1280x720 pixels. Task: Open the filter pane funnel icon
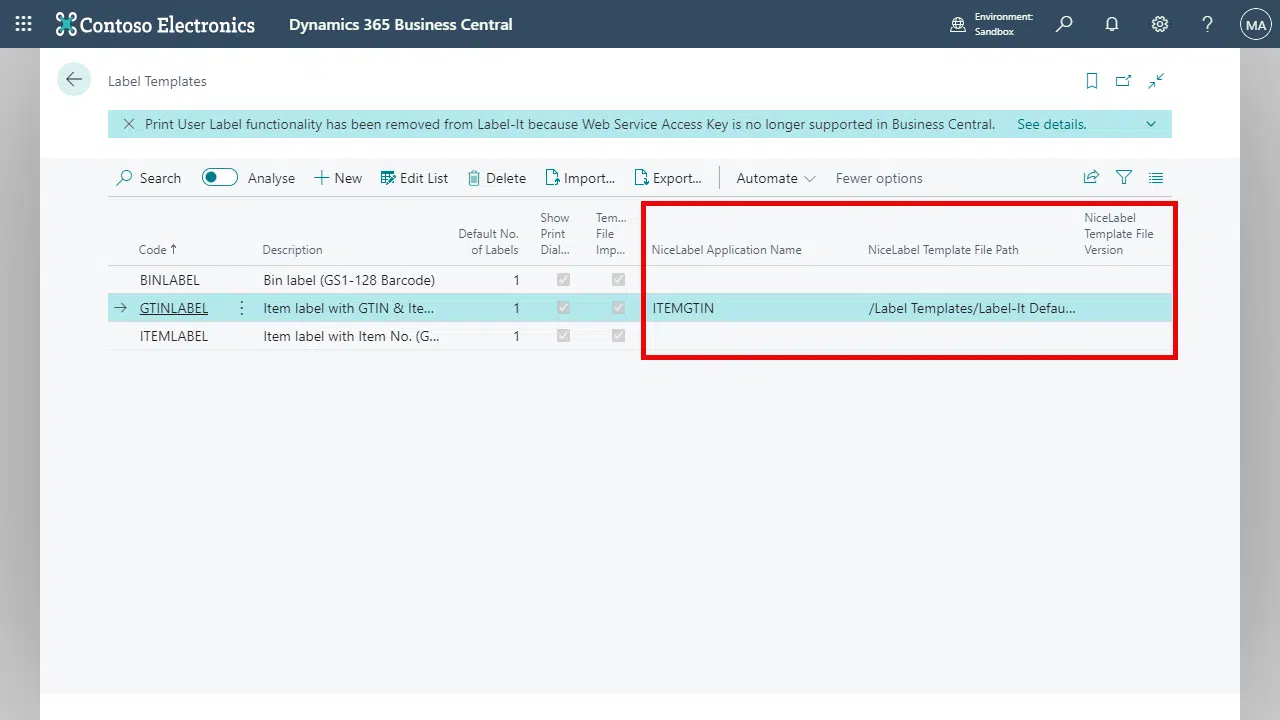click(1124, 178)
